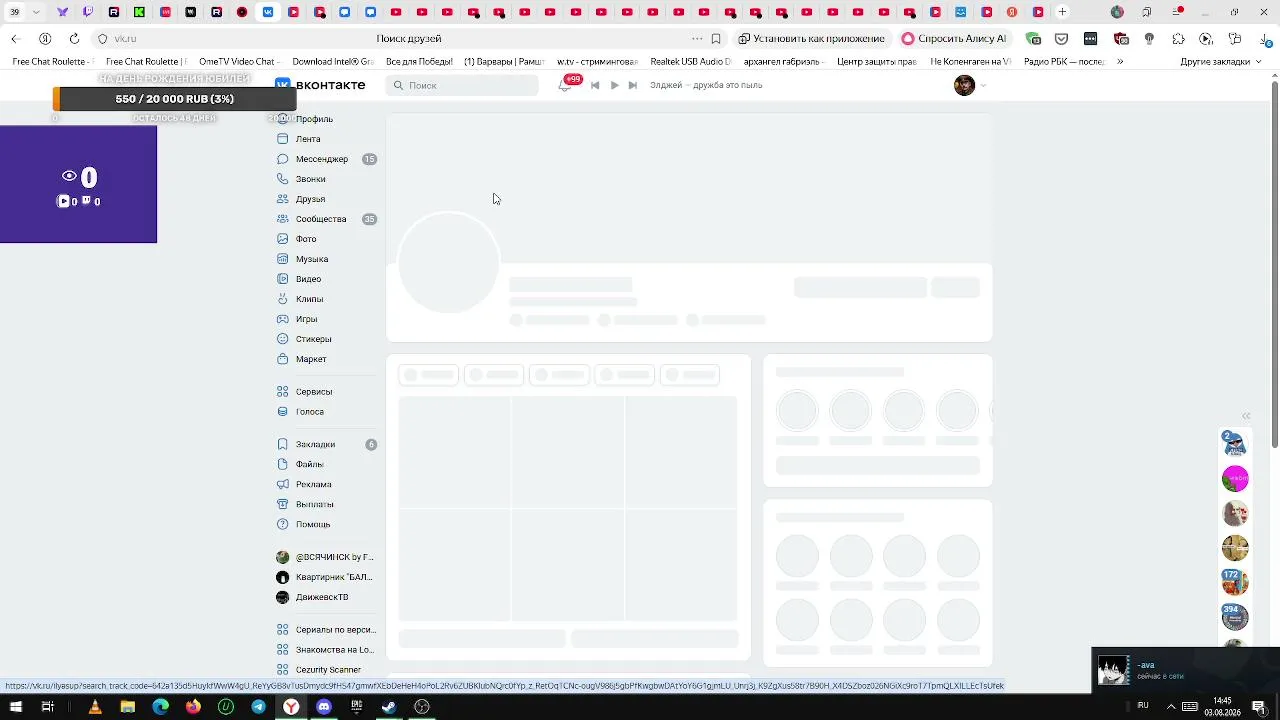The image size is (1280, 720).
Task: Skip to previous track in VK player
Action: pyautogui.click(x=595, y=85)
